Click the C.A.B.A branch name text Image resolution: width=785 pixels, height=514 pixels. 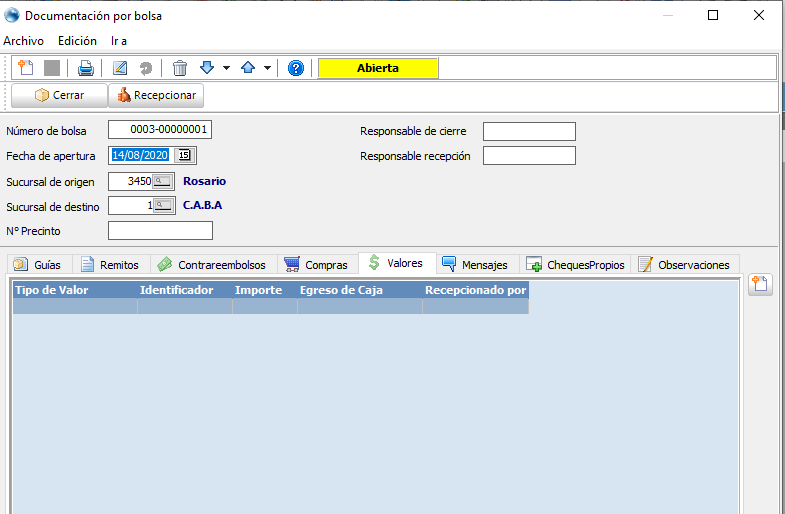coord(202,205)
